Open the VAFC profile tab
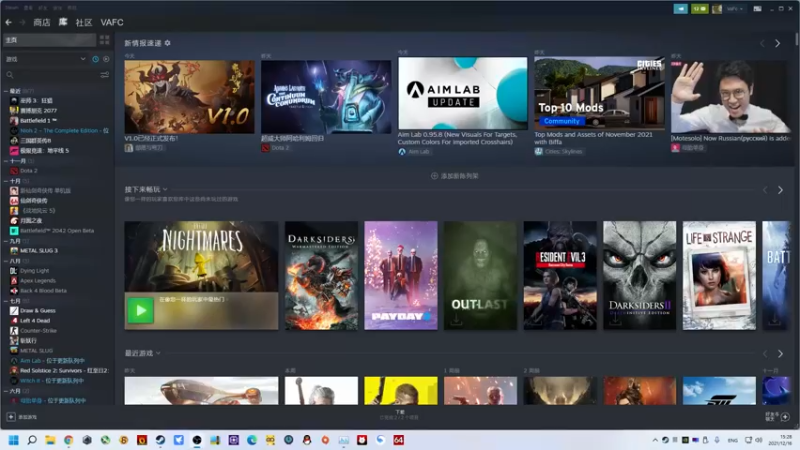The width and height of the screenshot is (800, 450). coord(112,22)
